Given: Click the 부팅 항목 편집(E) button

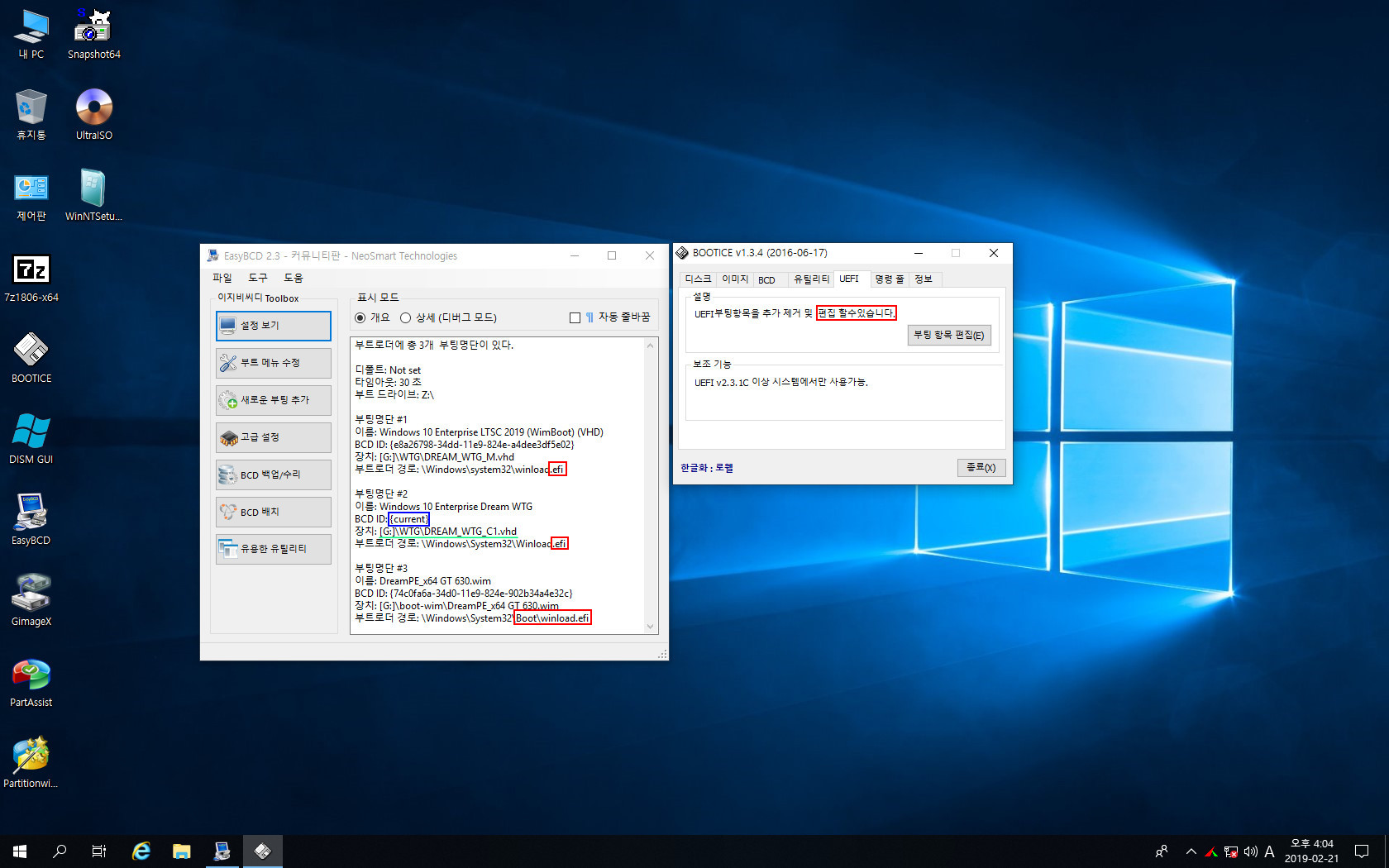Looking at the screenshot, I should (x=949, y=335).
